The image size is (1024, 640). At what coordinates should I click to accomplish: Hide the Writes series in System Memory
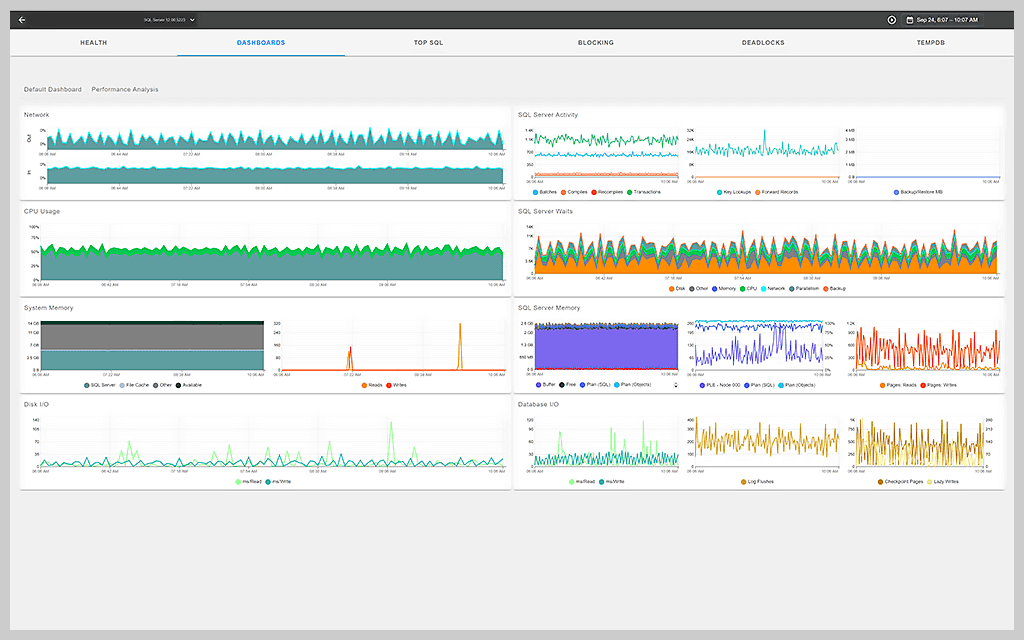coord(396,384)
